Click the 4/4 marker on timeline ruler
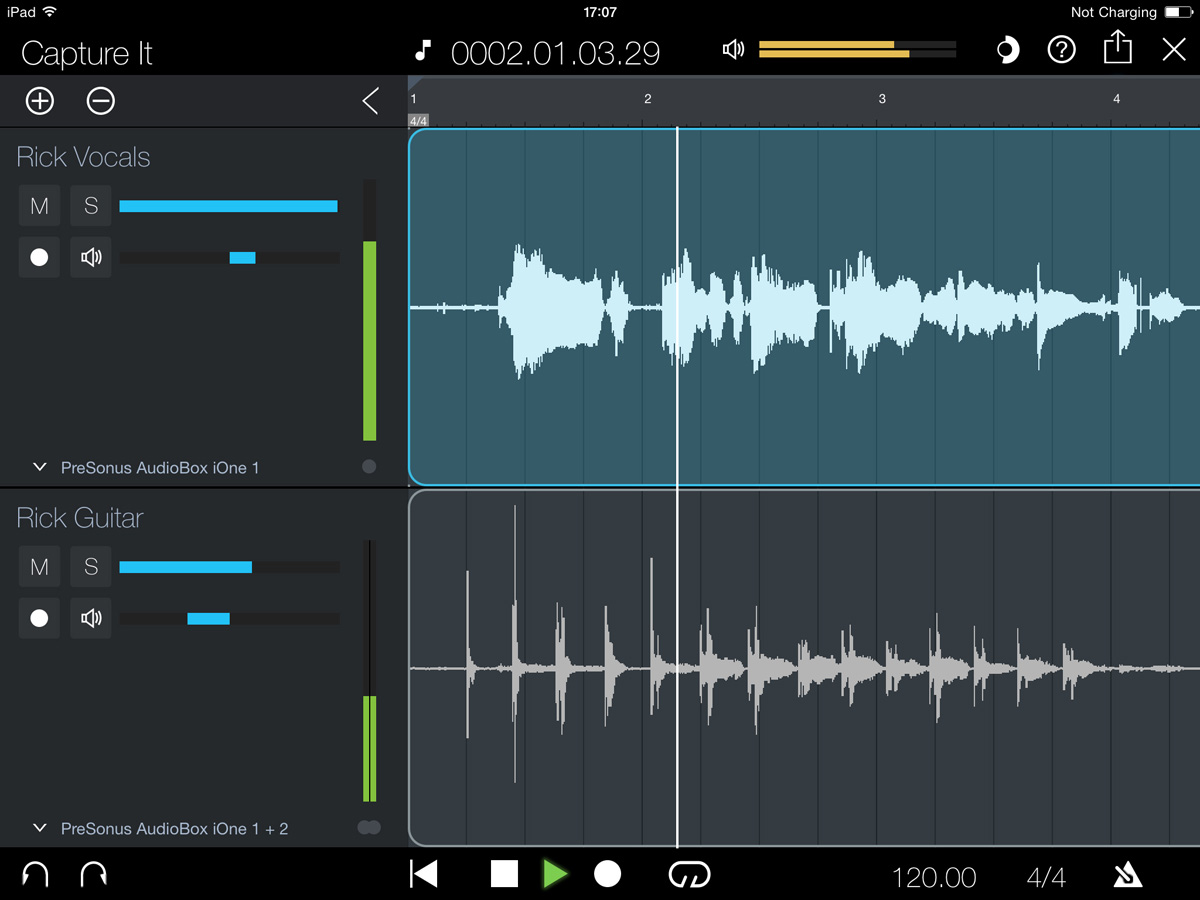Screen dimensions: 1200x900 click(x=418, y=121)
